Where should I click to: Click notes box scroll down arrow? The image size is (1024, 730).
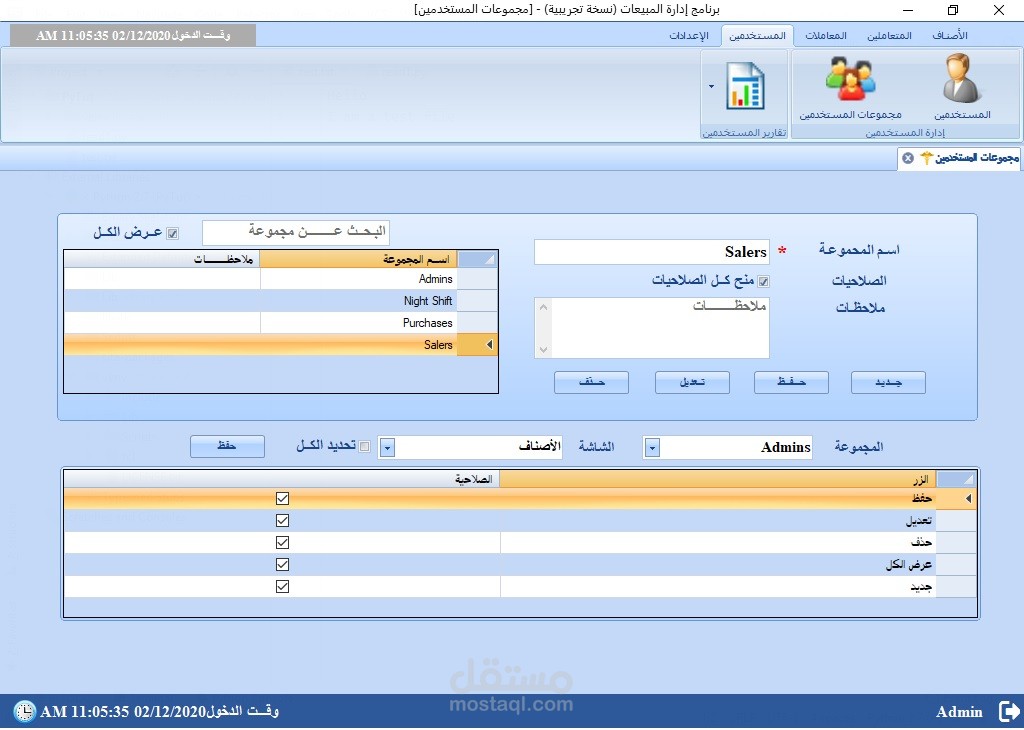pyautogui.click(x=543, y=349)
